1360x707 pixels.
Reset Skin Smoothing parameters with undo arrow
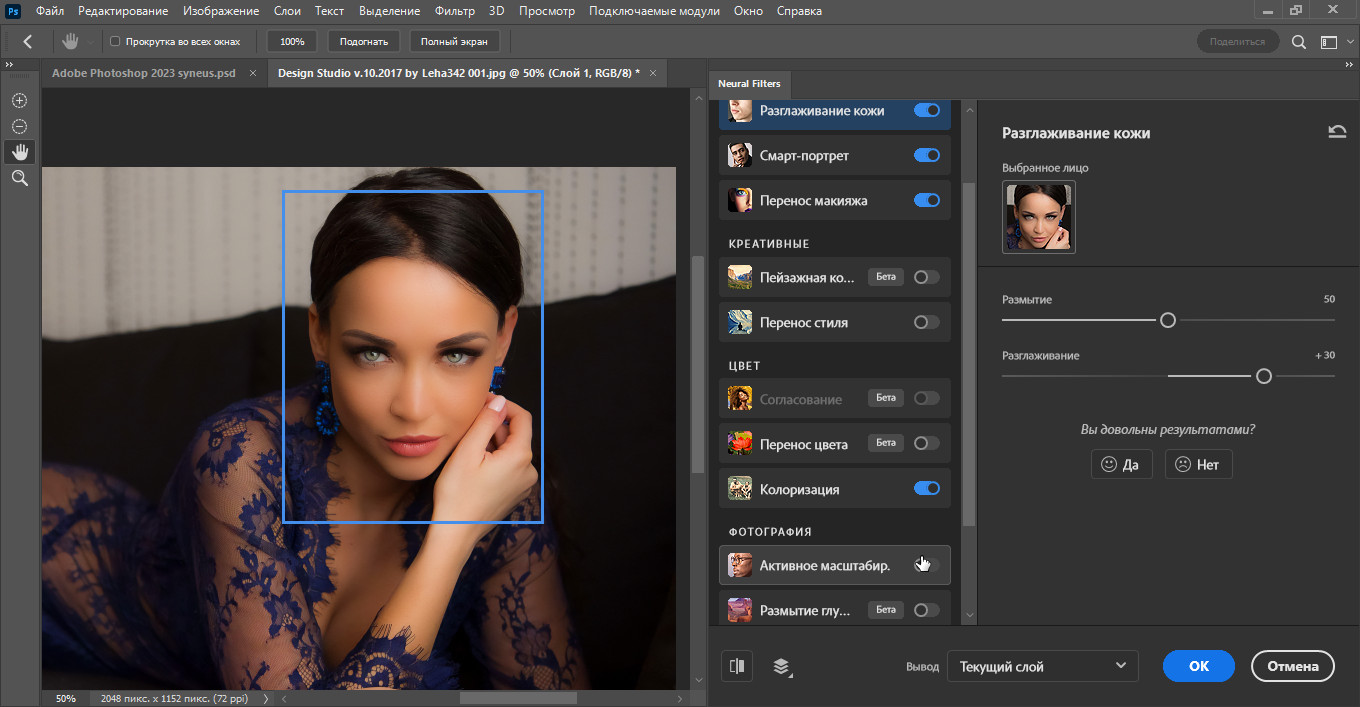tap(1336, 132)
